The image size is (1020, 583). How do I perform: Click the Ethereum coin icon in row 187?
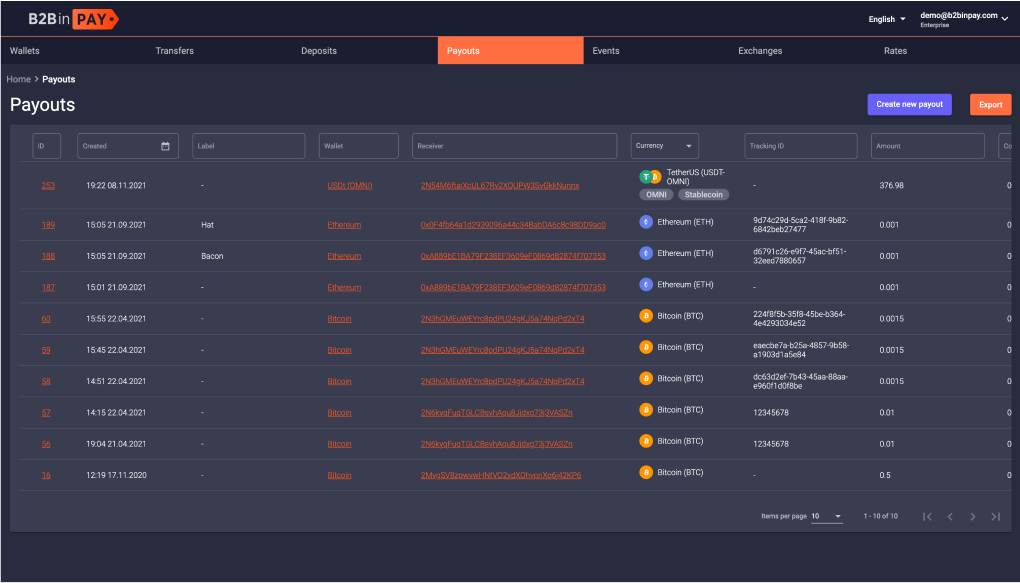point(646,284)
